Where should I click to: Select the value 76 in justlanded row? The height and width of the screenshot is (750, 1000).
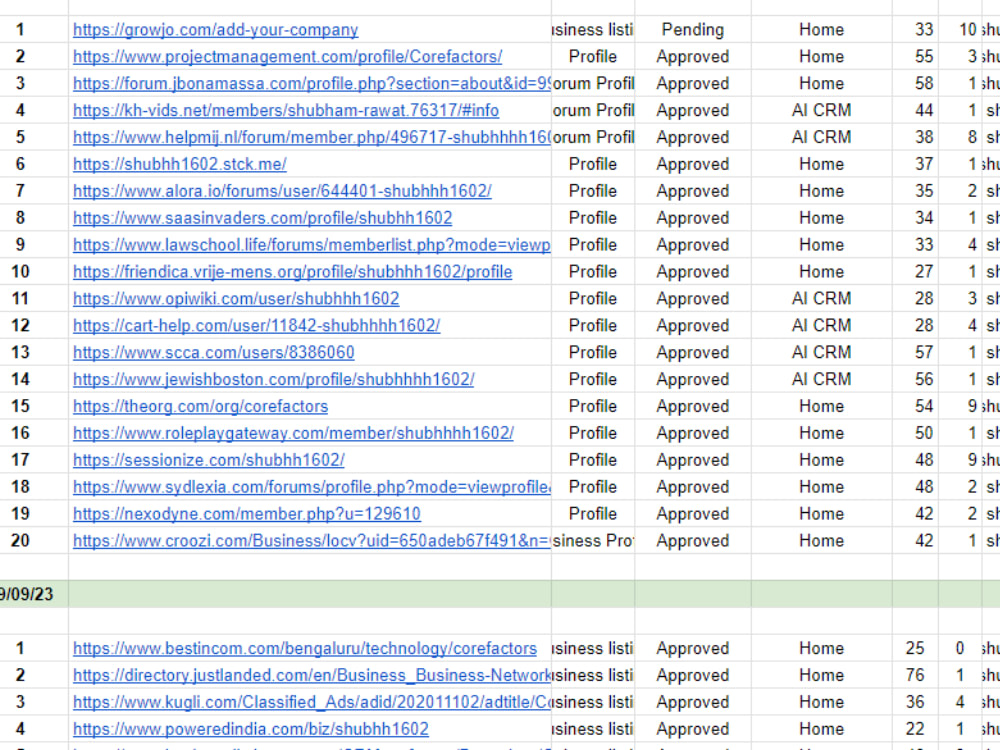coord(915,675)
